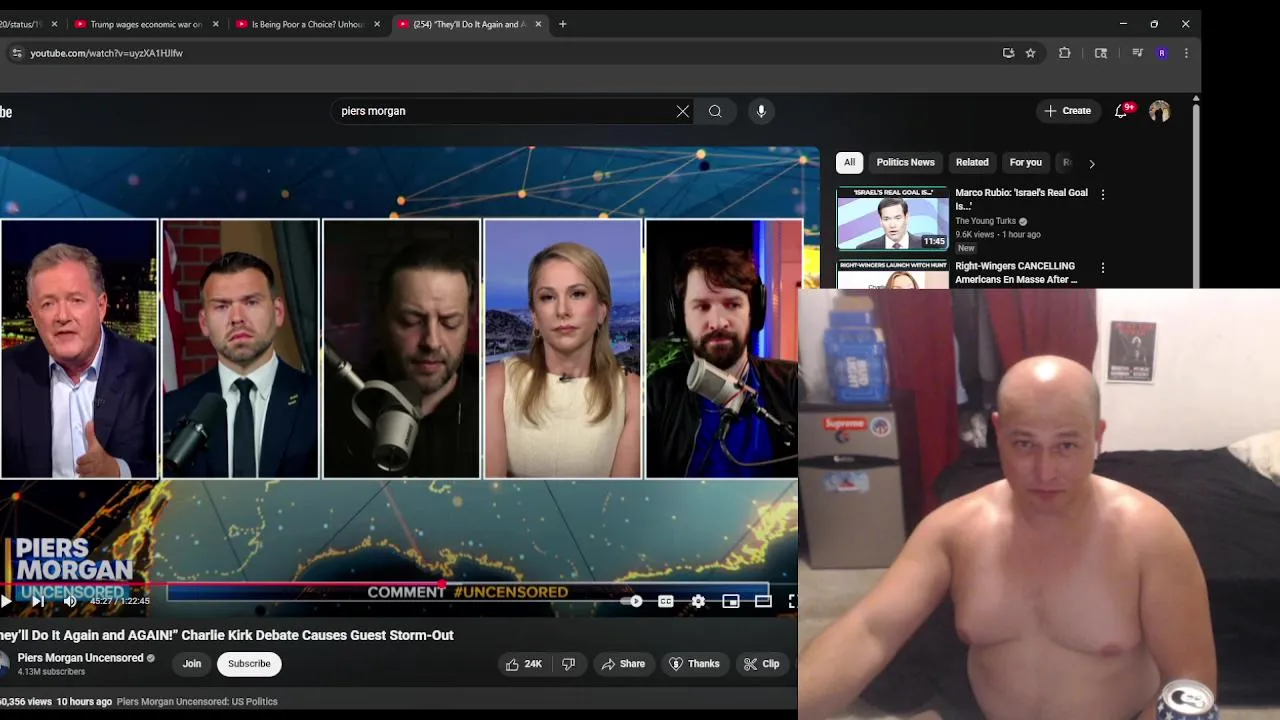Join the Piers Morgan Uncensored channel
The width and height of the screenshot is (1280, 720).
192,664
